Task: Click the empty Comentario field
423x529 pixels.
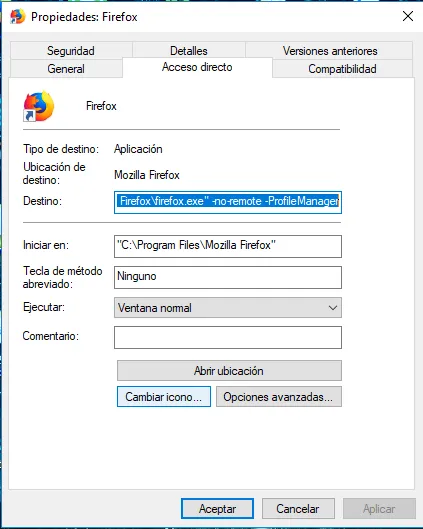Action: [228, 337]
